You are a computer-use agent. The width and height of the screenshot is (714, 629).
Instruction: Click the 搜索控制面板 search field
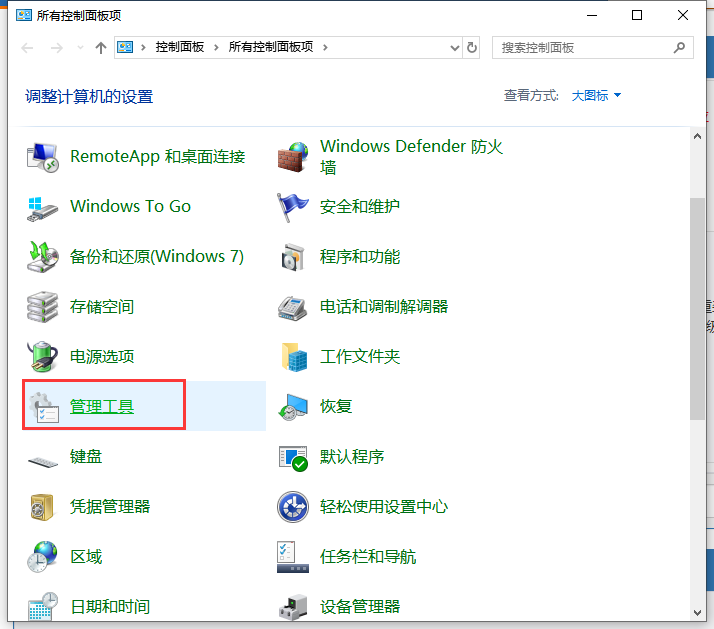(585, 47)
